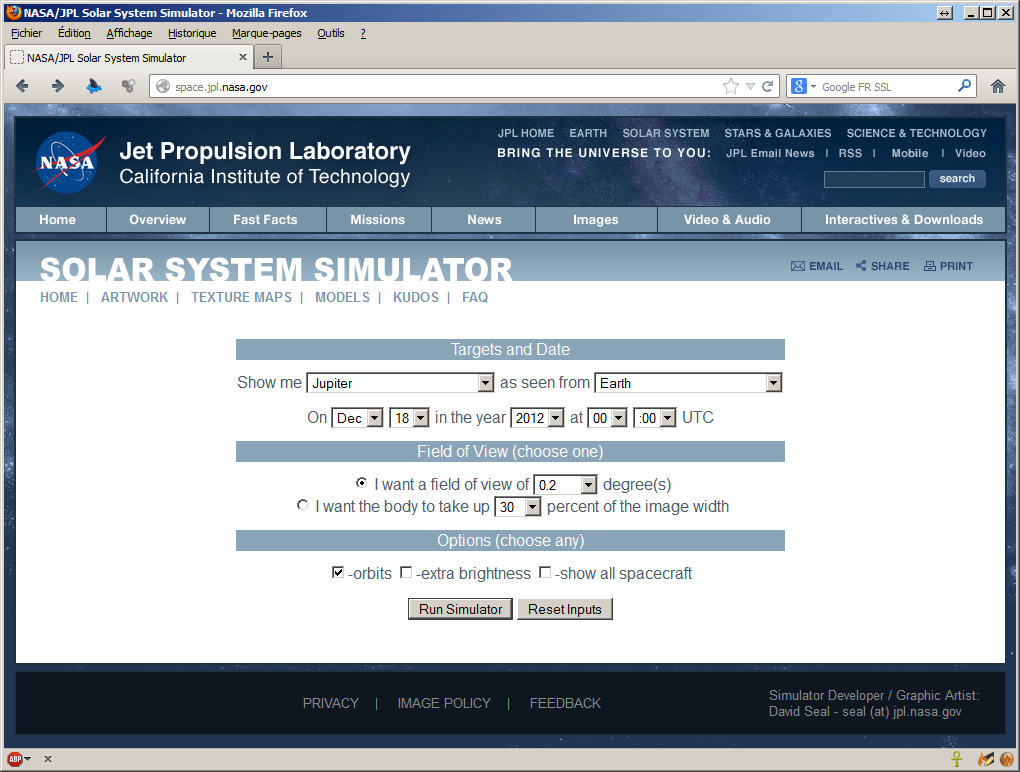Click the yellow ankh status bar icon
Image resolution: width=1020 pixels, height=772 pixels.
[x=956, y=758]
